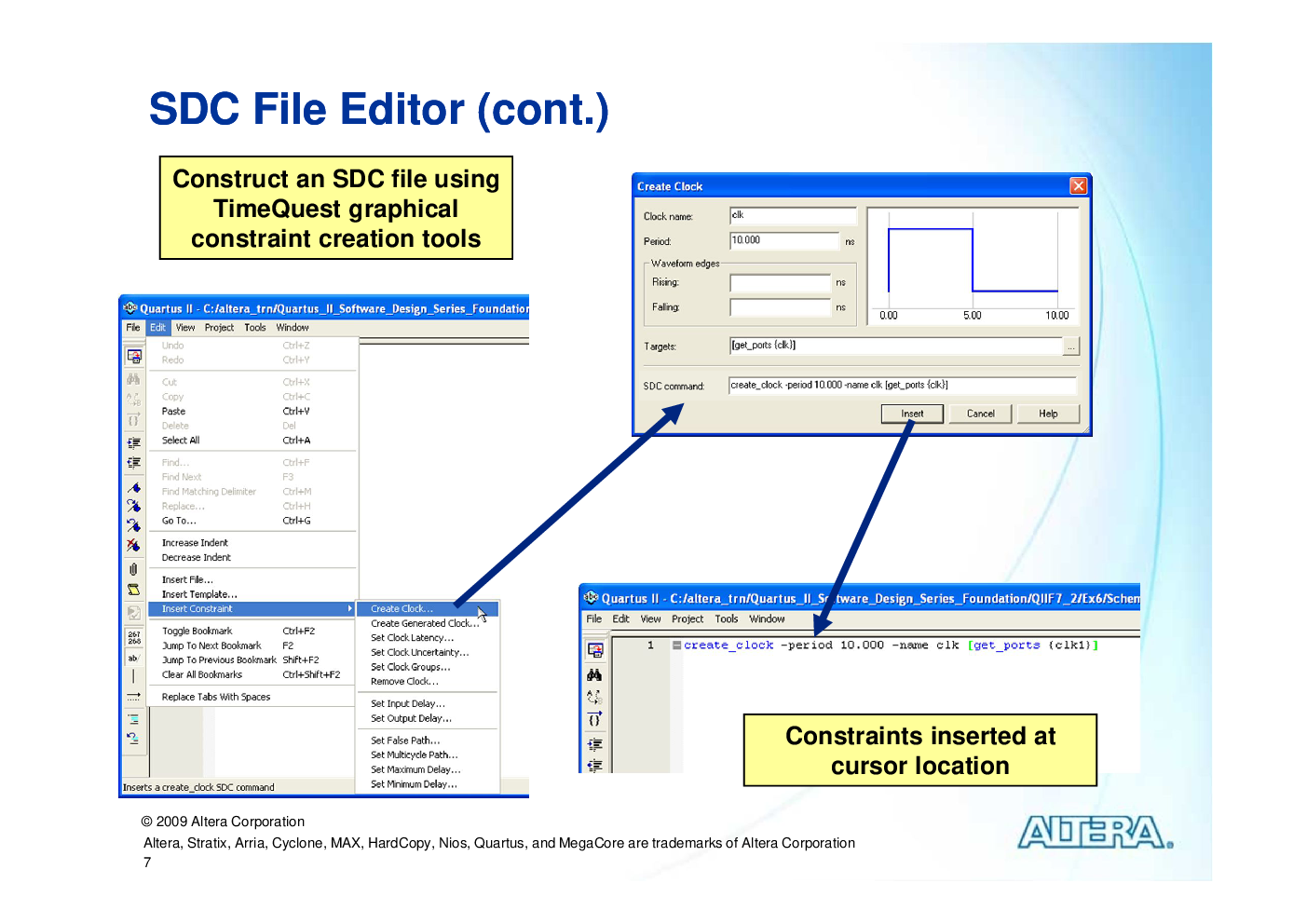Close the Create Clock dialog

coord(1078,186)
